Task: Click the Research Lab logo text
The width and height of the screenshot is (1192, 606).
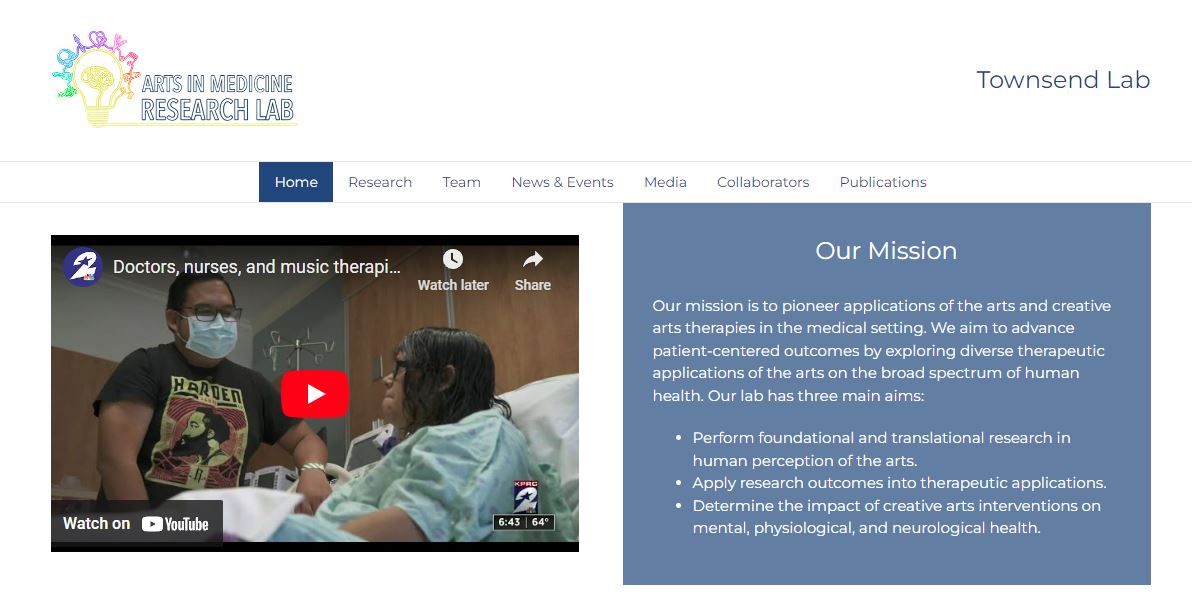Action: (x=217, y=110)
